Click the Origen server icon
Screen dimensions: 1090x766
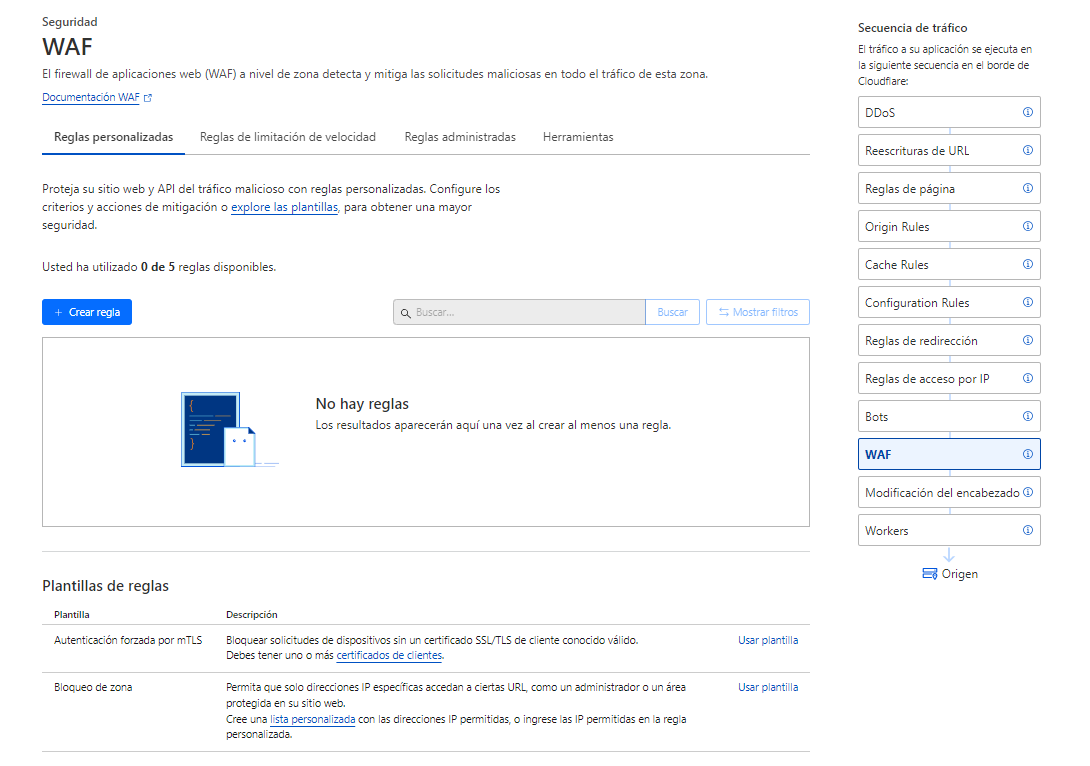930,574
